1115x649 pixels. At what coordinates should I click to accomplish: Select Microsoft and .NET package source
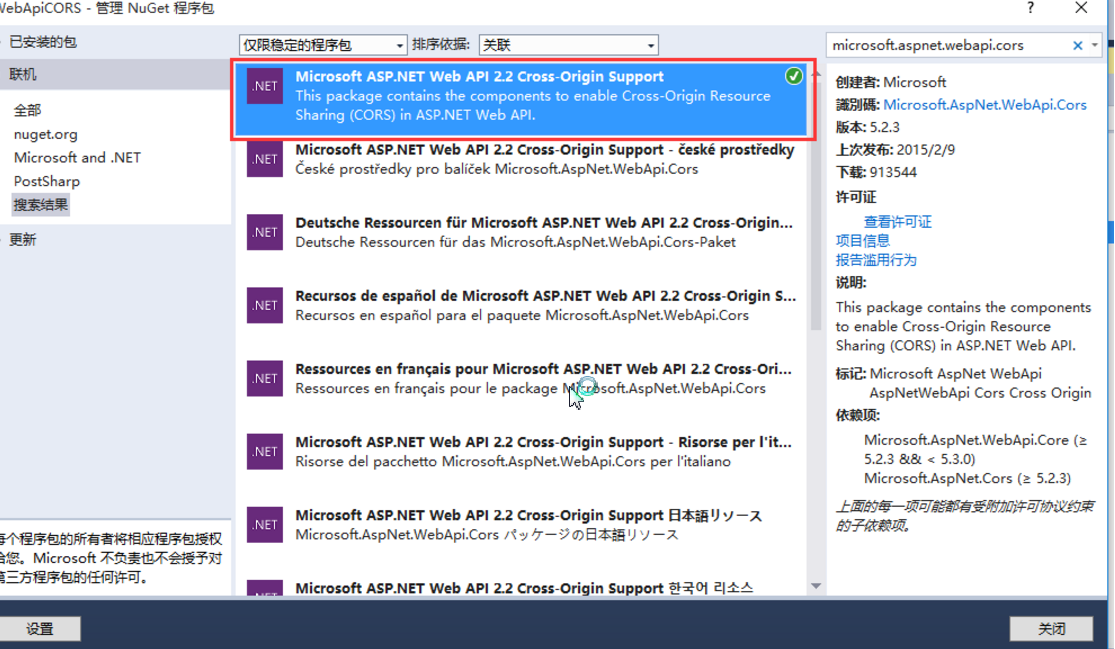(x=78, y=157)
